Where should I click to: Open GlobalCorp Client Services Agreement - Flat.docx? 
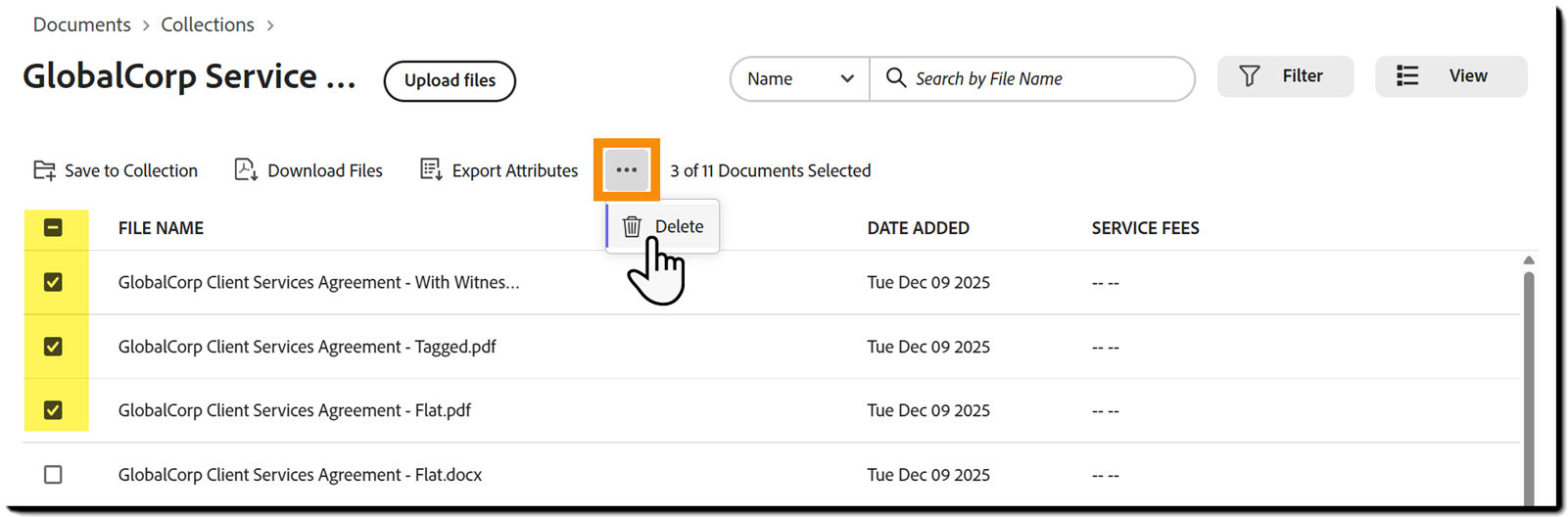(x=301, y=475)
